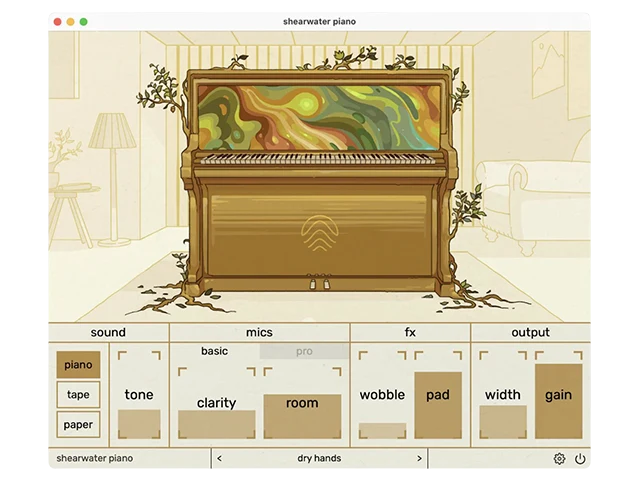640x480 pixels.
Task: Click the power icon
Action: 580,459
